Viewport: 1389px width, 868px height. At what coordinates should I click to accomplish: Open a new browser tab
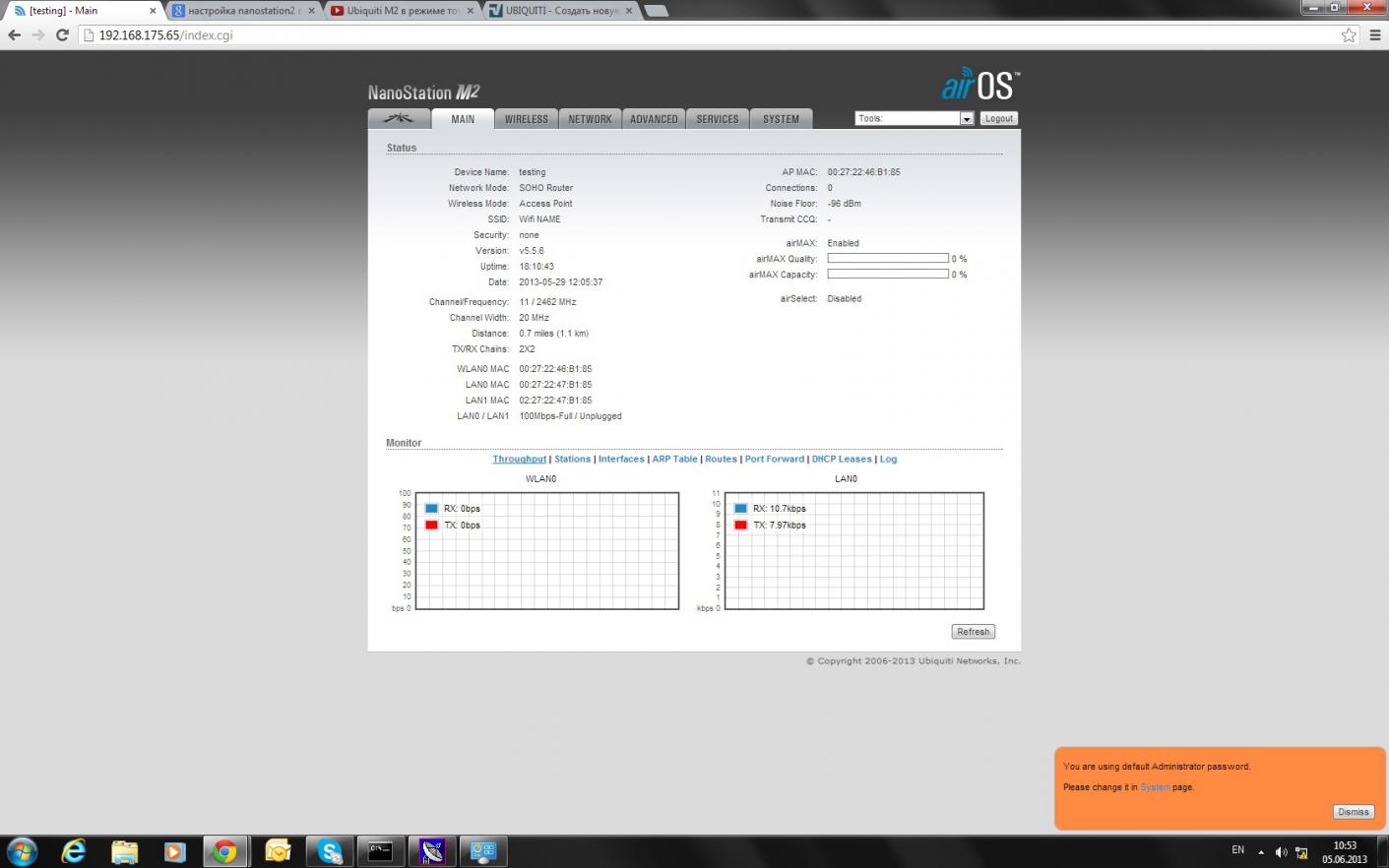[656, 11]
